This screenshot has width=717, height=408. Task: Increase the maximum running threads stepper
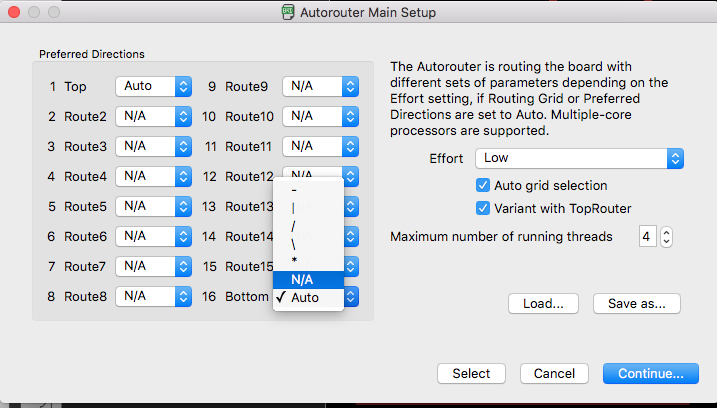coord(667,232)
